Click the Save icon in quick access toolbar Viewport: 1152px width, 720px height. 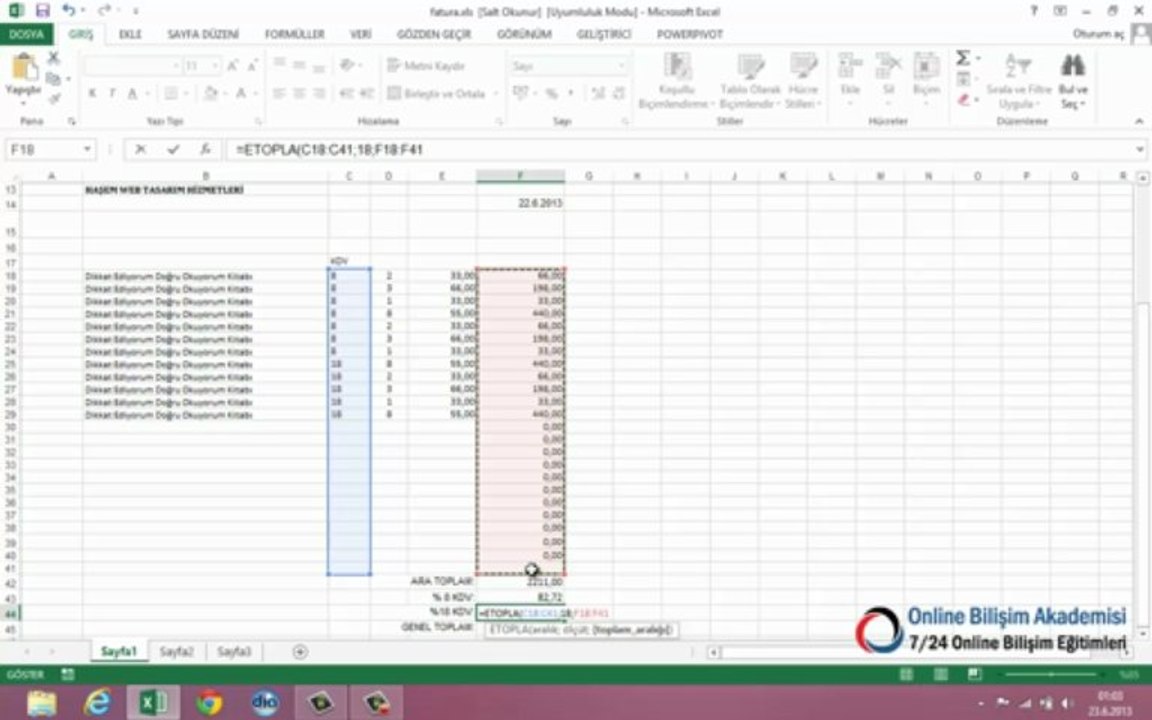(x=43, y=10)
